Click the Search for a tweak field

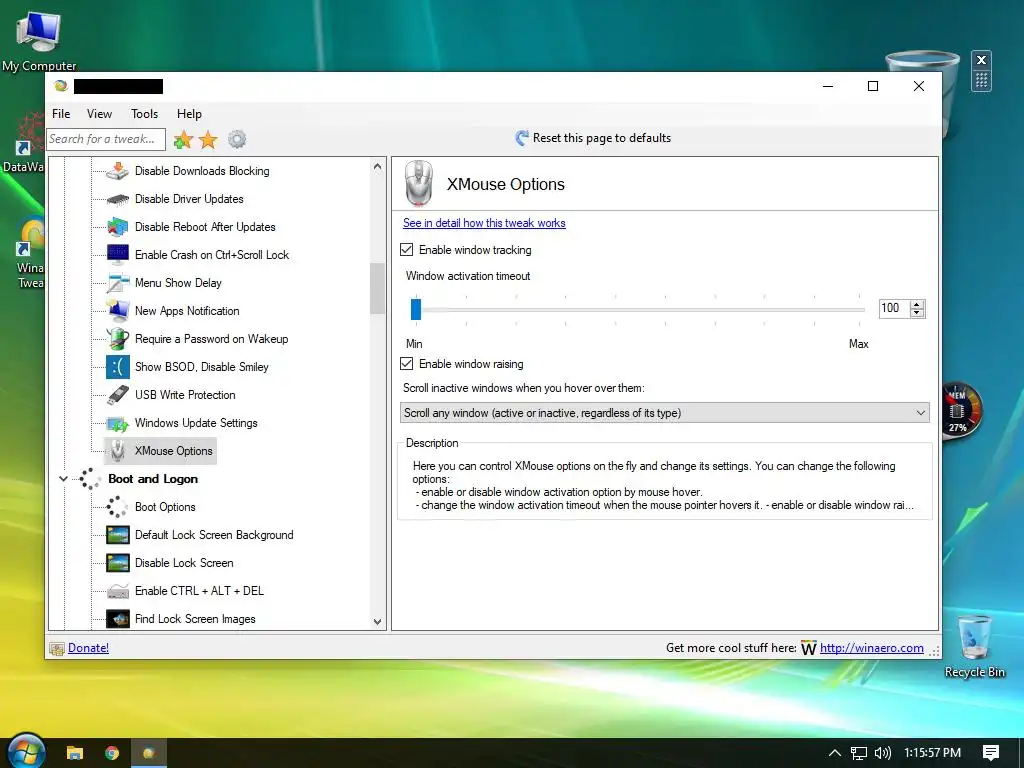click(x=106, y=139)
